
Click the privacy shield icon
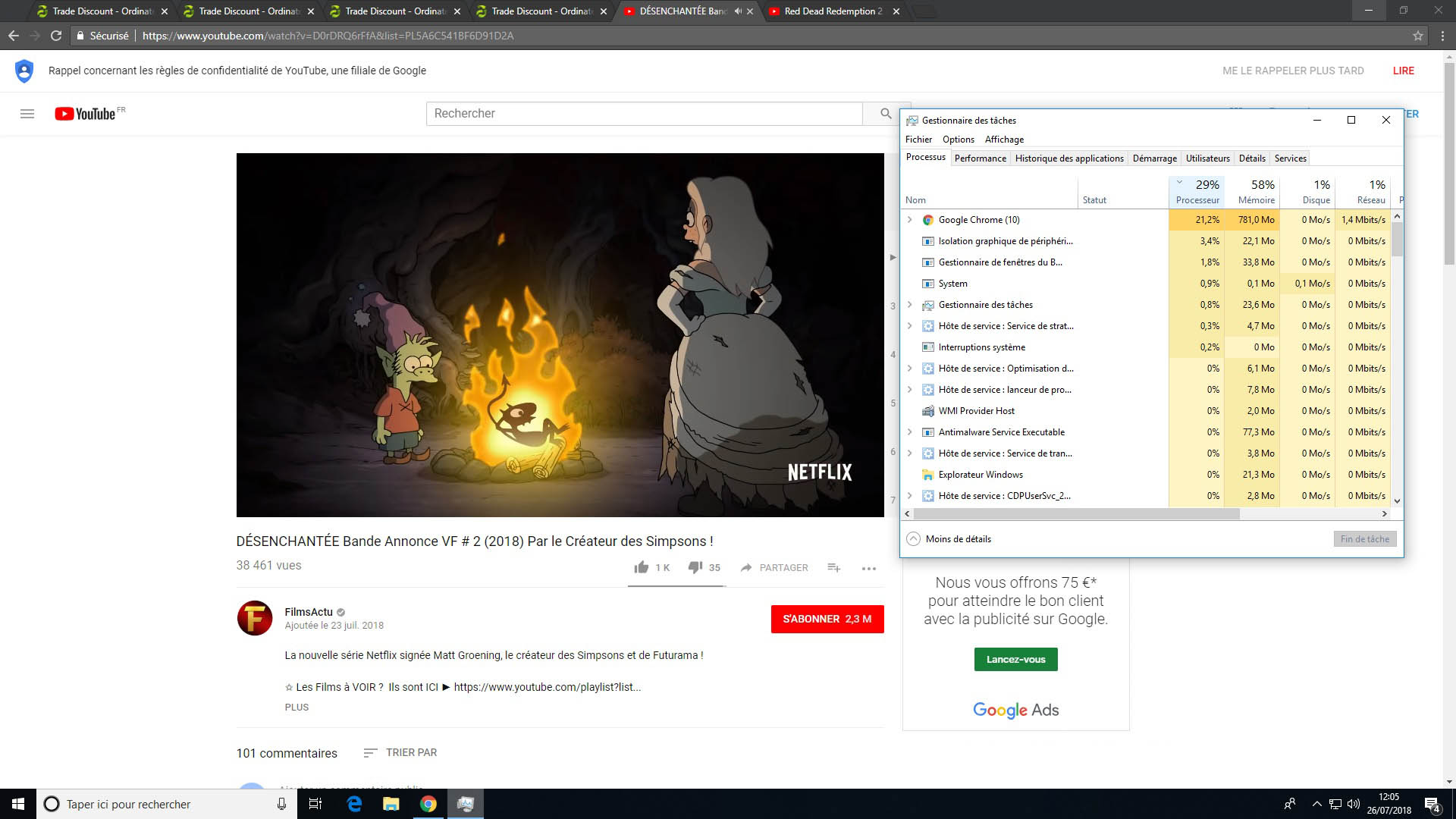tap(24, 71)
